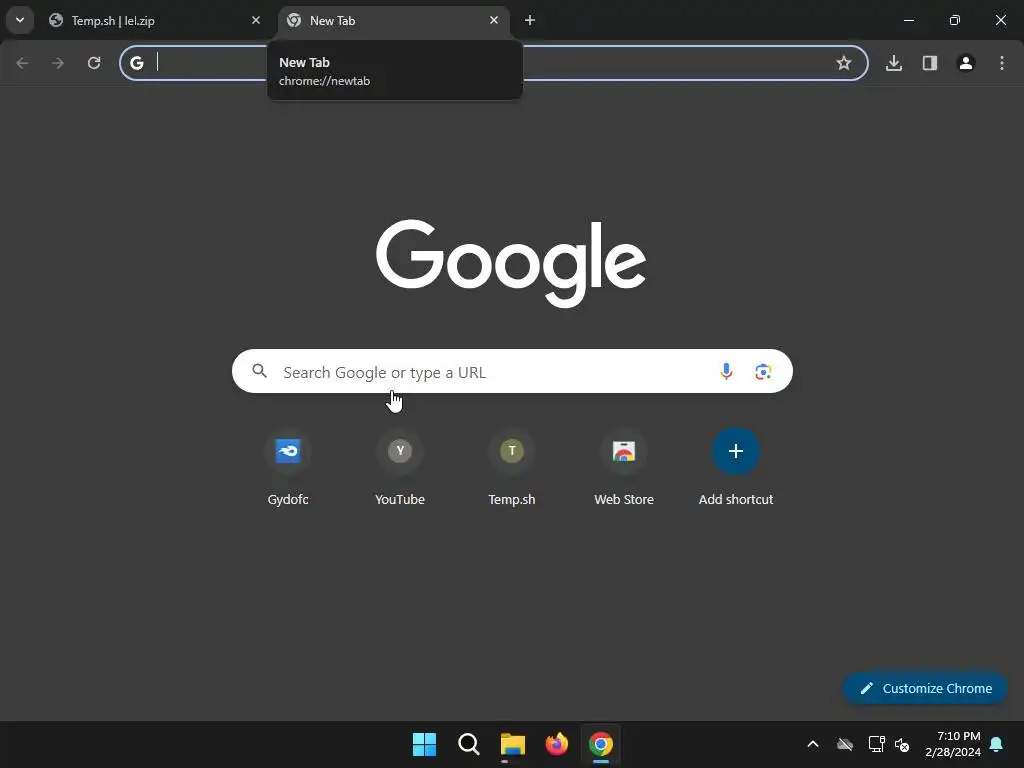Click the magnifier icon in Google search box
This screenshot has height=768, width=1024.
click(259, 371)
